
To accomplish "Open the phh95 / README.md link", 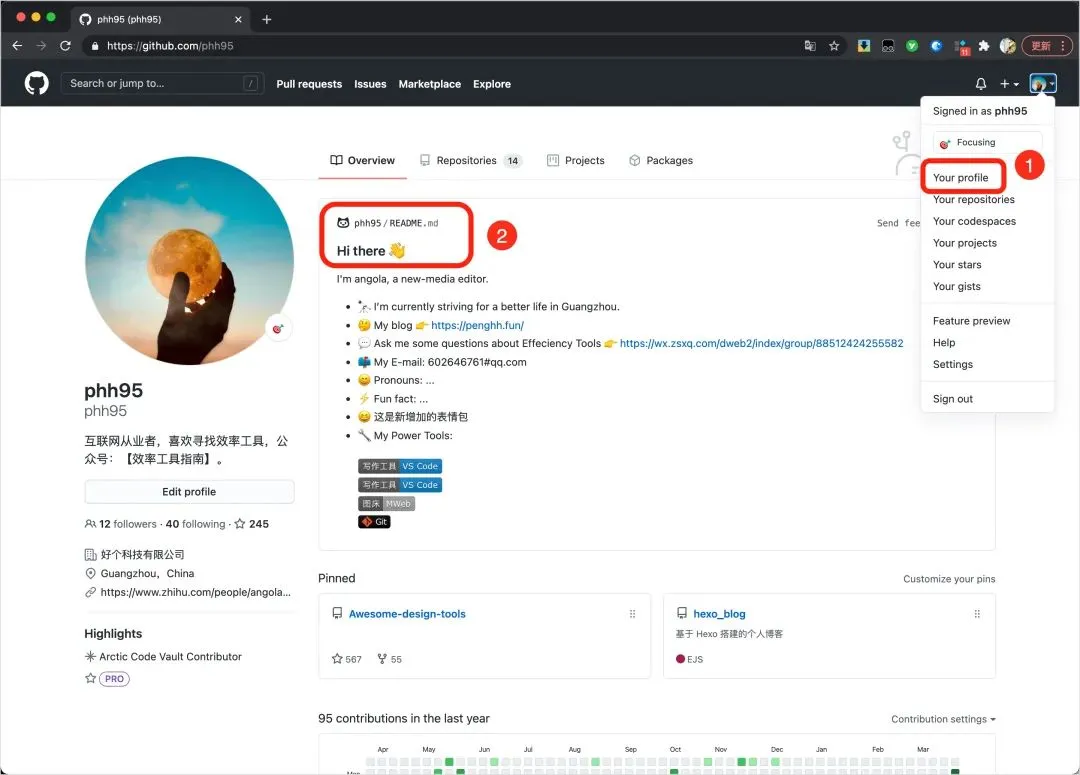I will (396, 223).
